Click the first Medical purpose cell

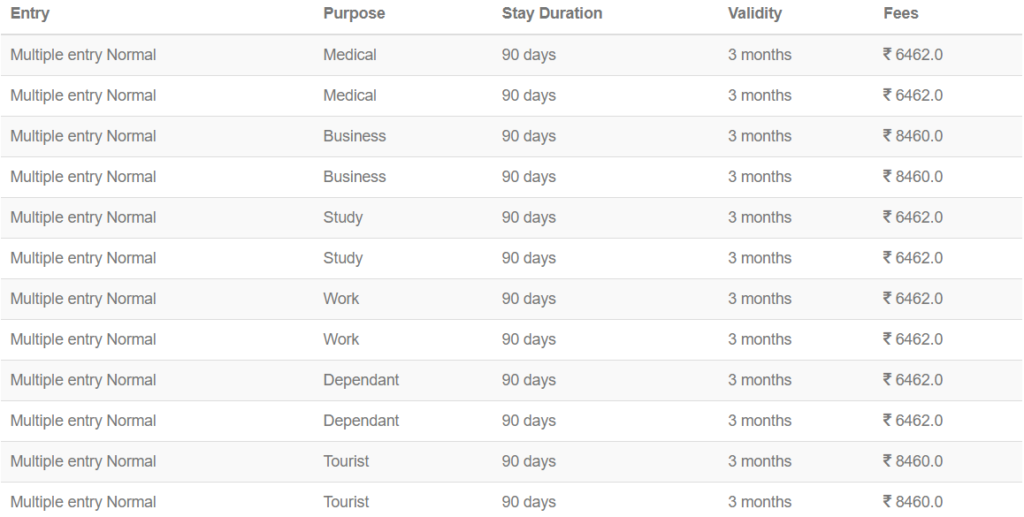coord(350,55)
